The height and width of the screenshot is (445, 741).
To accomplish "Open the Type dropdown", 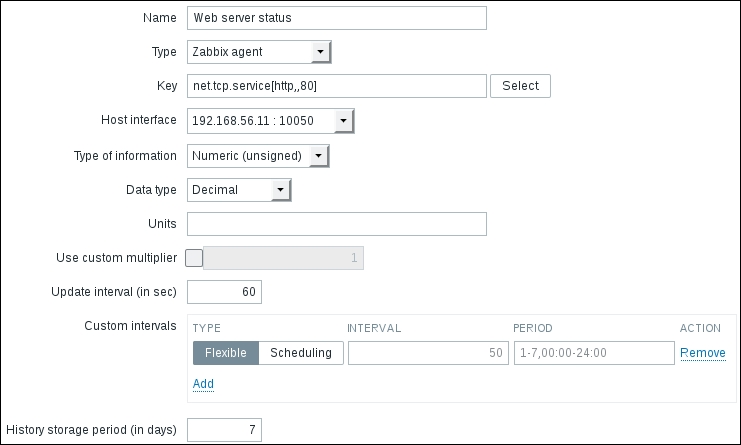I will [258, 52].
